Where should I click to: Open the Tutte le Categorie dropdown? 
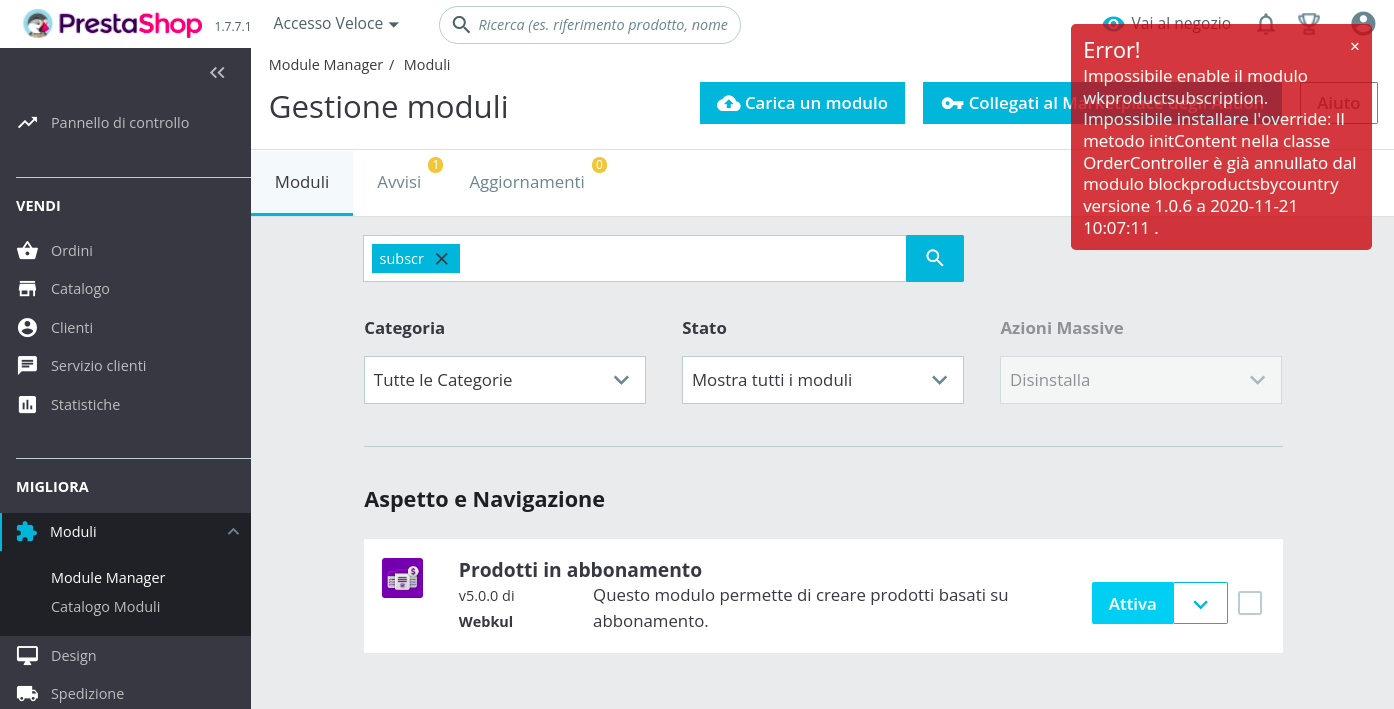point(505,380)
